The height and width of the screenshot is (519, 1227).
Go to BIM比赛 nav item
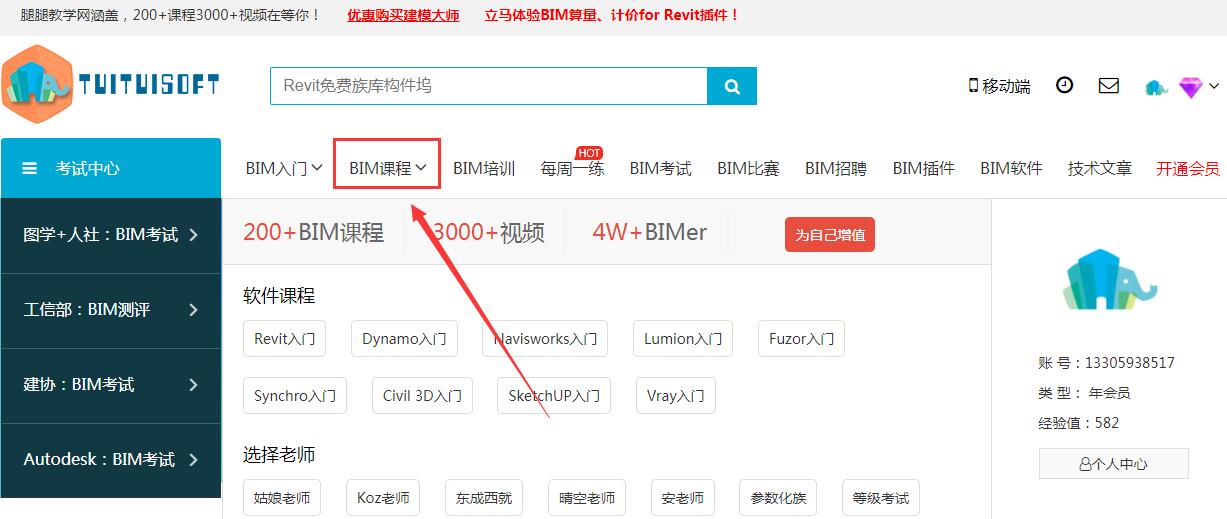tap(748, 168)
